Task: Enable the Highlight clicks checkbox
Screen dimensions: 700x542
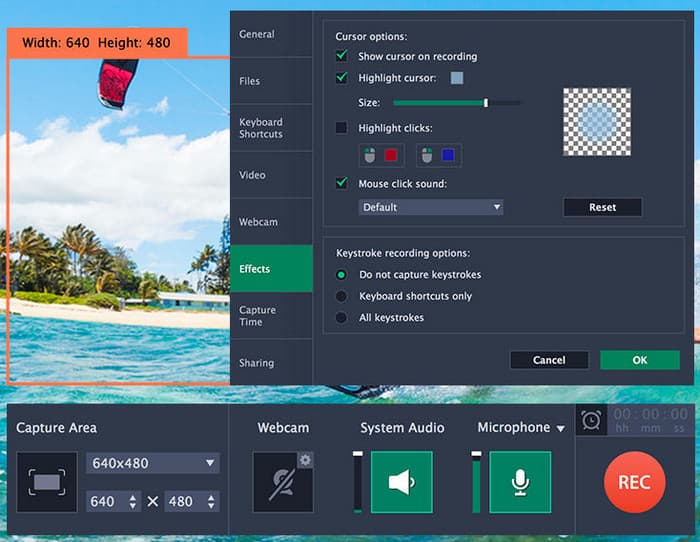Action: tap(342, 128)
